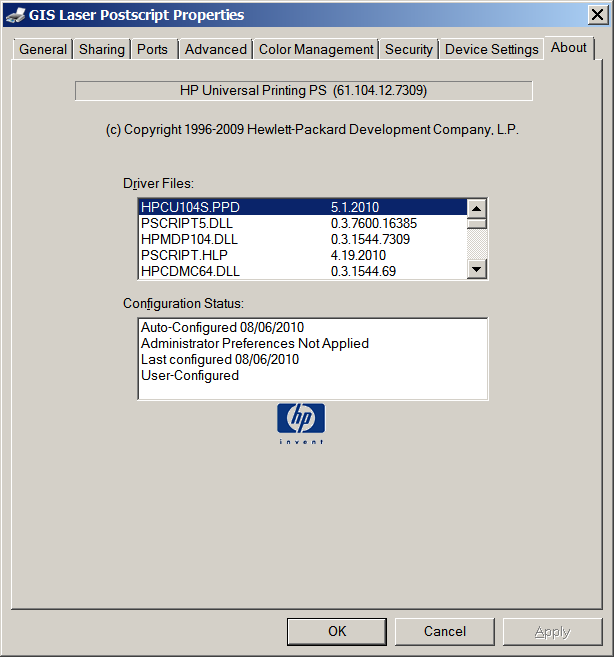The width and height of the screenshot is (614, 657).
Task: Click the printer icon in title bar
Action: 16,15
